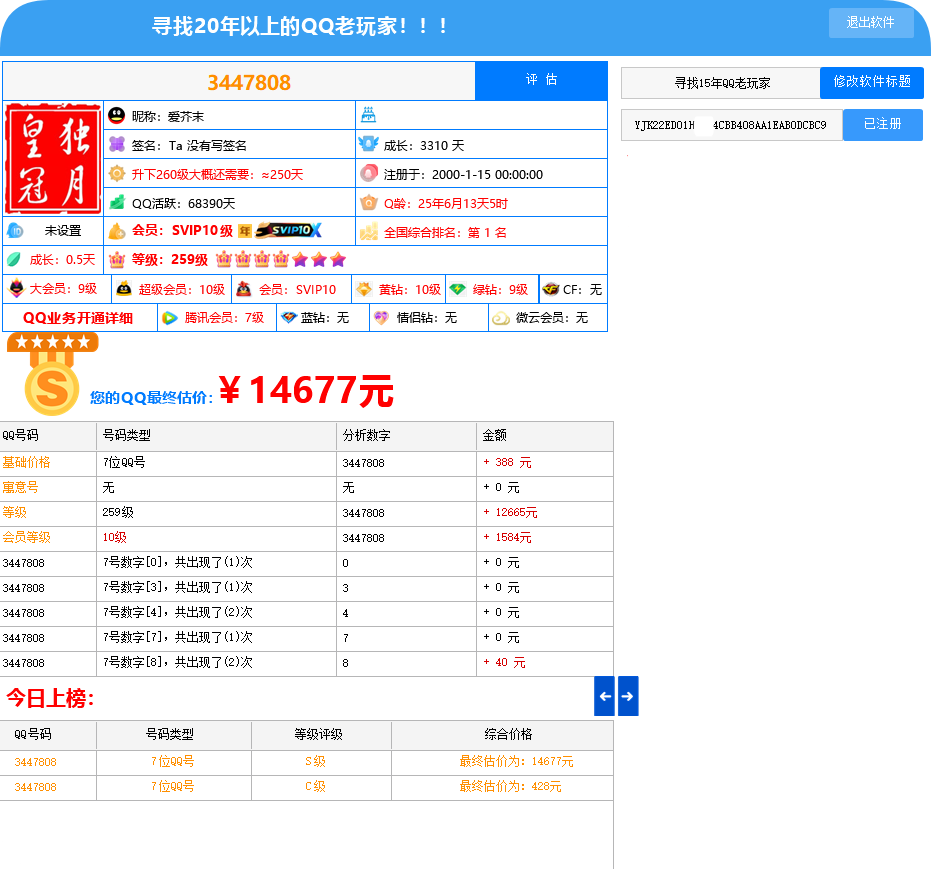This screenshot has height=869, width=931.
Task: Click the medal icon beside Q龄
Action: [x=369, y=202]
